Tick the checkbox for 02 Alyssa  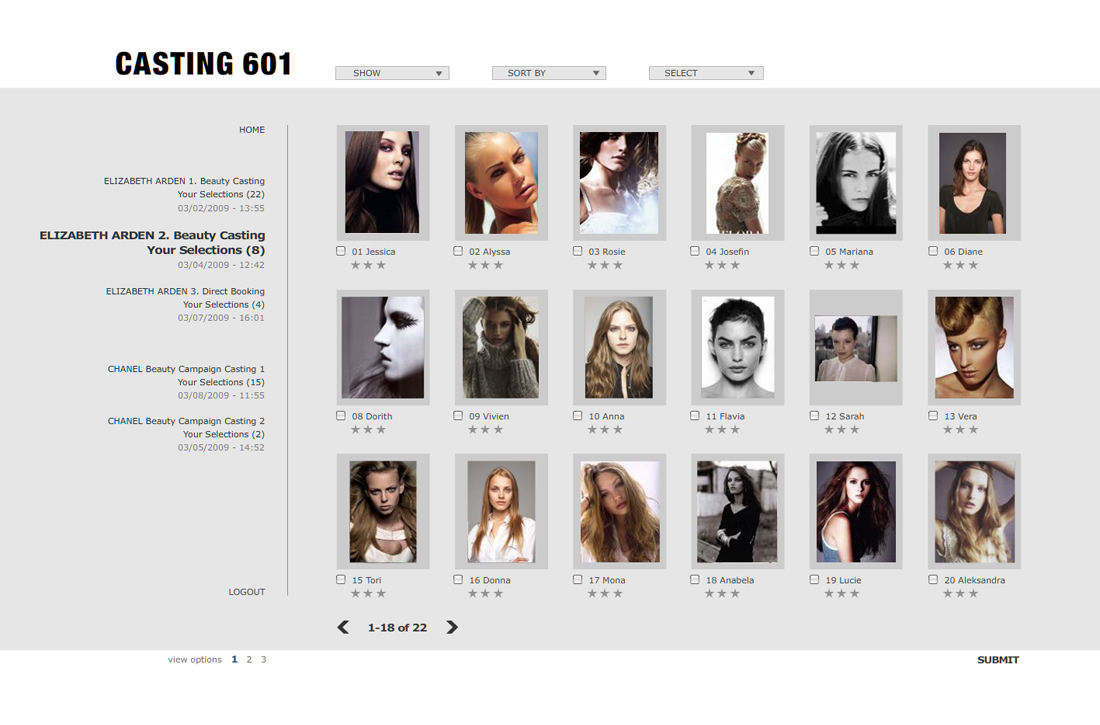click(459, 251)
